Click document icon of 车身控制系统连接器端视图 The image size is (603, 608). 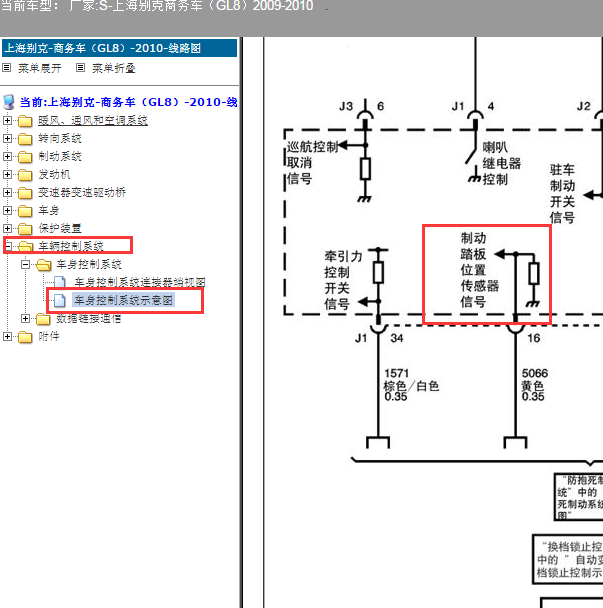(x=59, y=282)
